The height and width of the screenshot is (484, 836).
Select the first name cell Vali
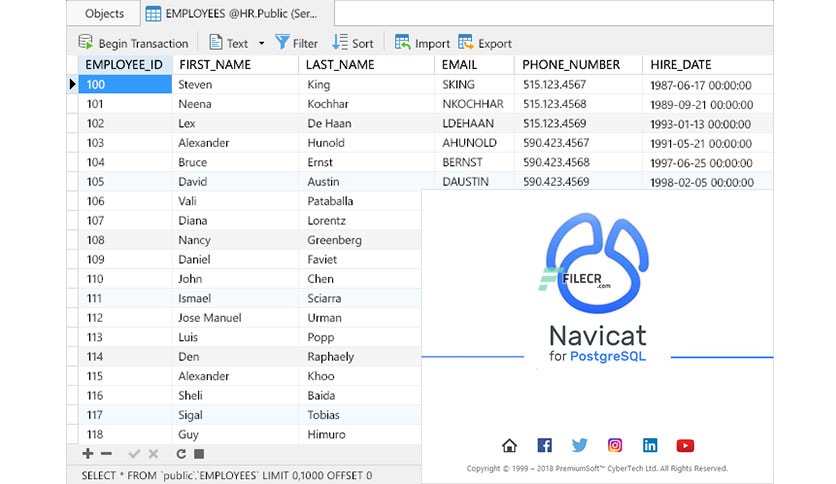coord(235,201)
